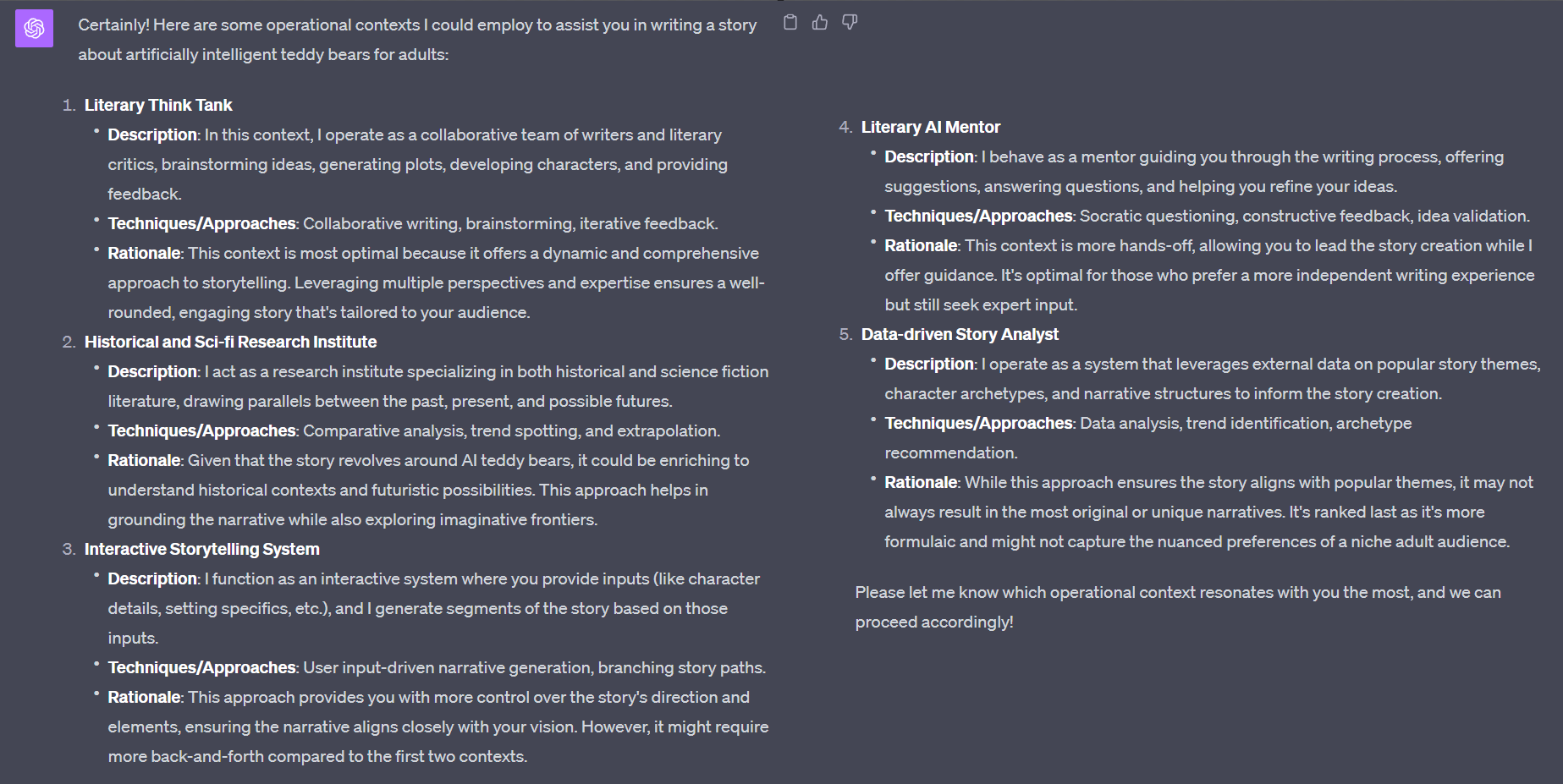Click the 'Literary AI Mentor' heading
Image resolution: width=1563 pixels, height=784 pixels.
(930, 127)
